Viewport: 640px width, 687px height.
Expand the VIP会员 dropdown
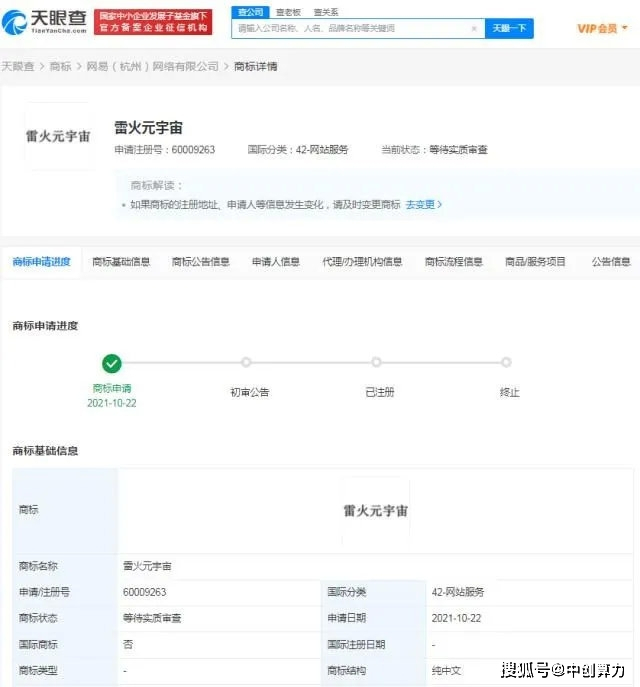coord(603,28)
